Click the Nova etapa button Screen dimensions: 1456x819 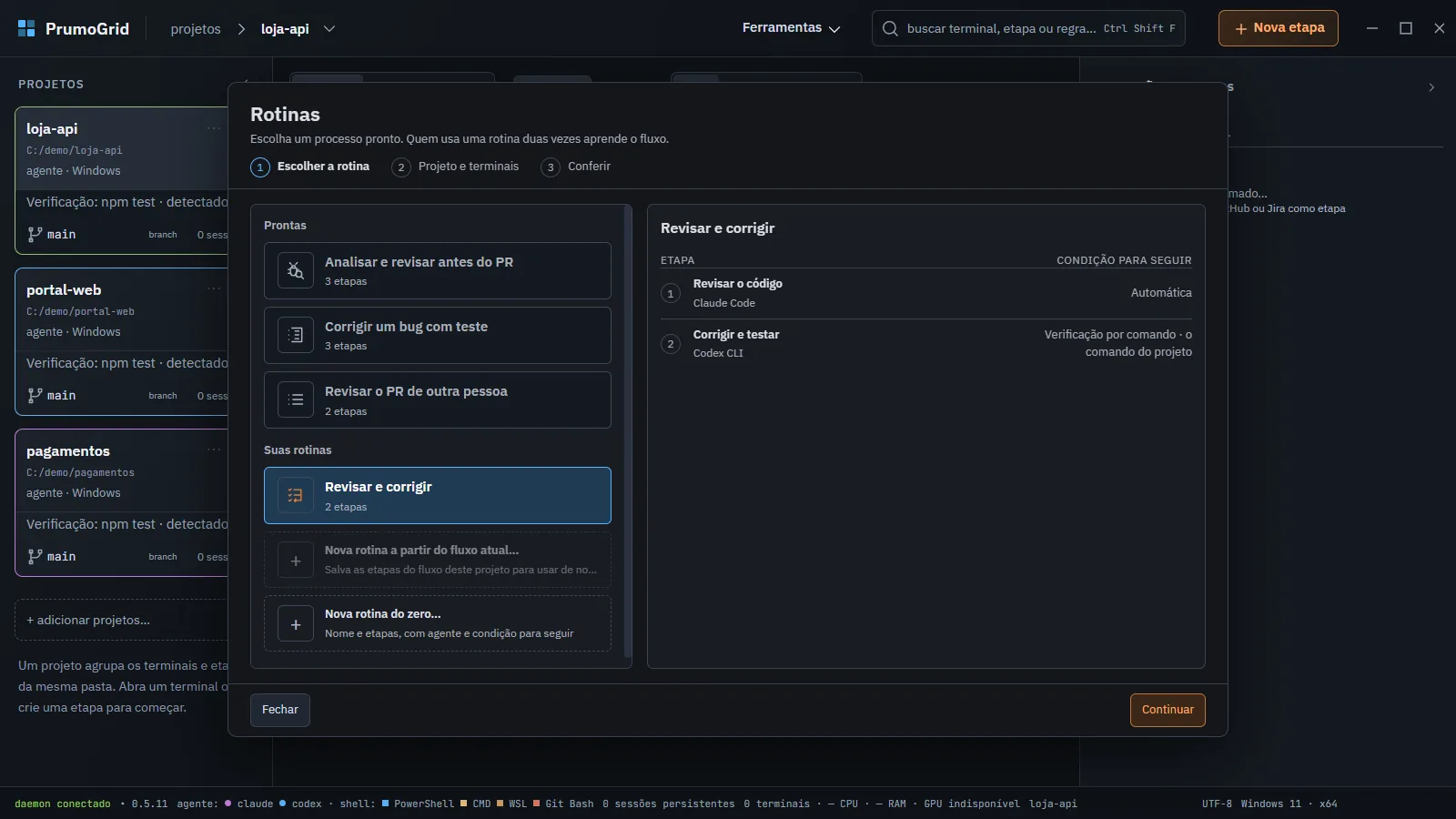click(1279, 28)
